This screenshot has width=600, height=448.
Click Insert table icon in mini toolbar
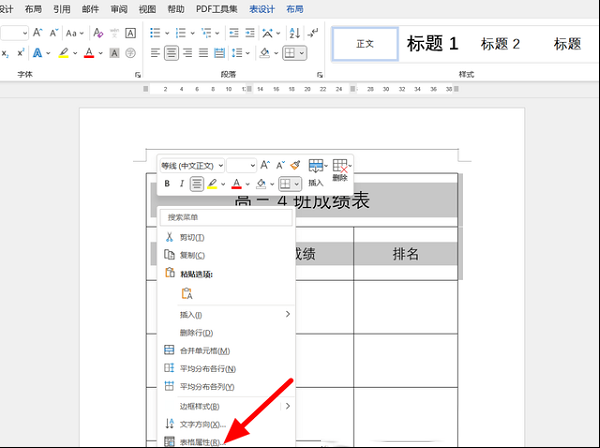[x=316, y=166]
